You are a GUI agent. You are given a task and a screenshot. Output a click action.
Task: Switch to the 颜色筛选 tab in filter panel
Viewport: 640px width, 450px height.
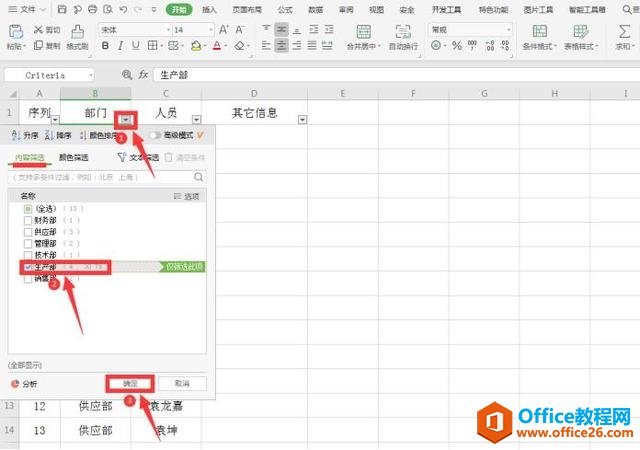[73, 157]
